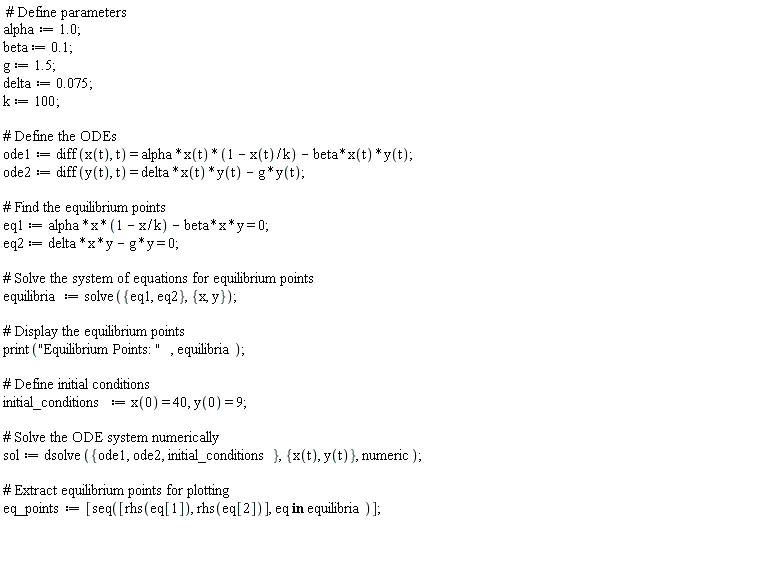Click the eq_points := seq line
Image resolution: width=768 pixels, height=588 pixels.
point(192,509)
